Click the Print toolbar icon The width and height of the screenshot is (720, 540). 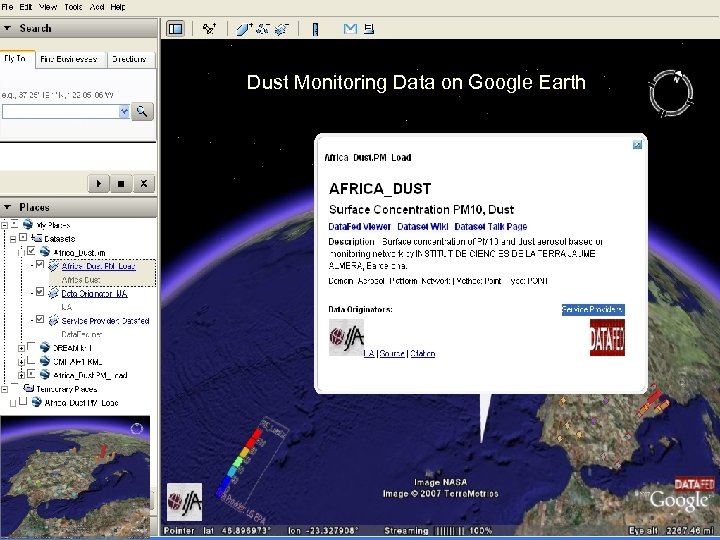[x=369, y=29]
